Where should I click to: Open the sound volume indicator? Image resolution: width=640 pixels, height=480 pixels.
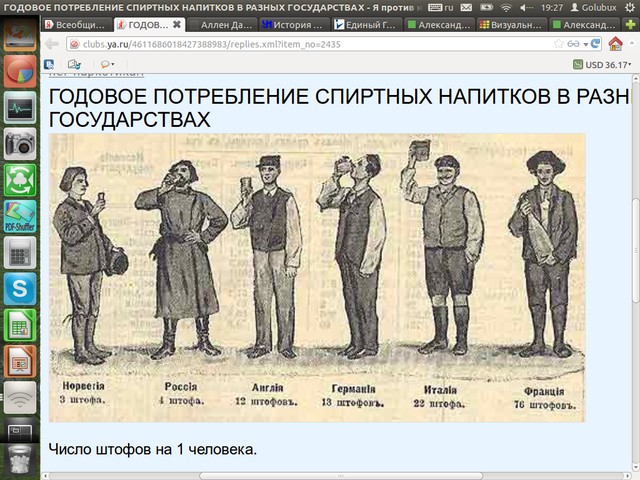point(527,7)
